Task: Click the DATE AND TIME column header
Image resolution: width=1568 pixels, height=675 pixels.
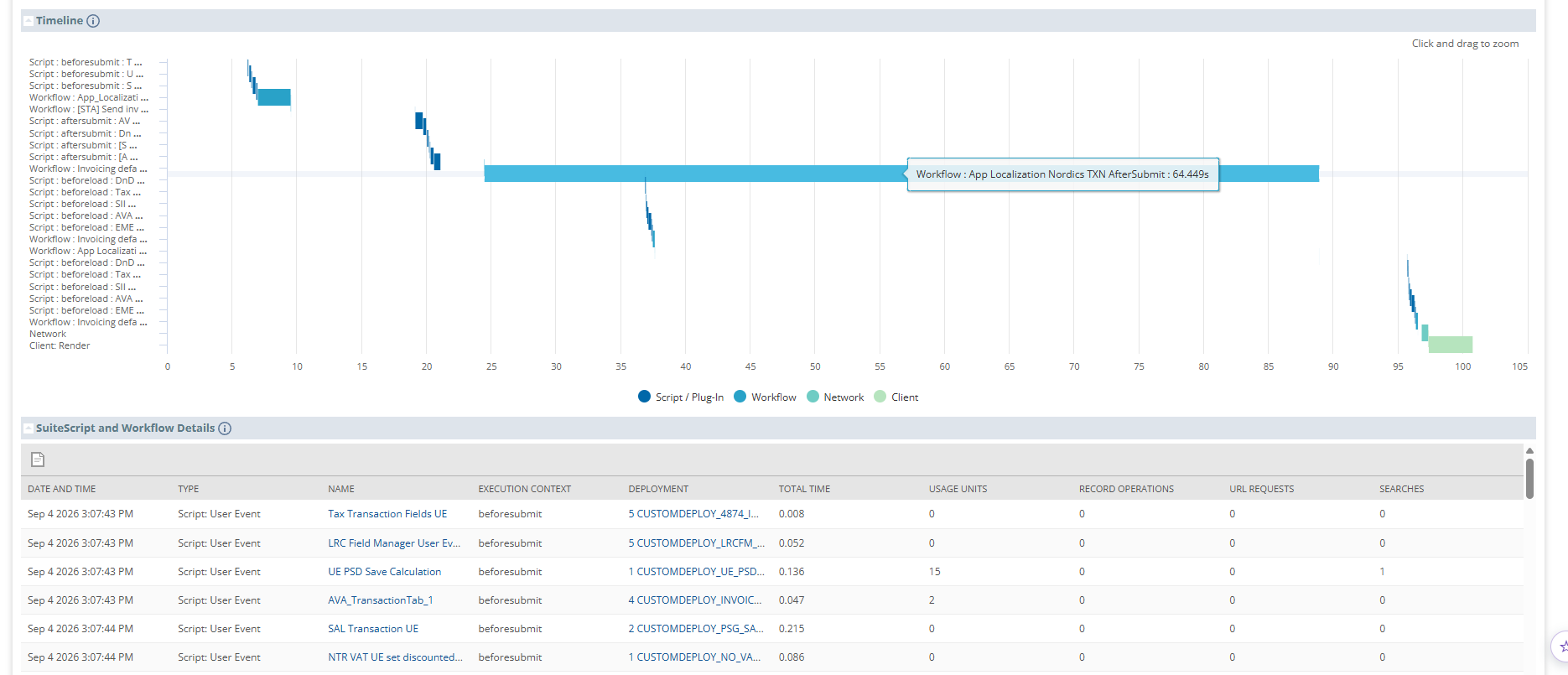Action: 62,489
